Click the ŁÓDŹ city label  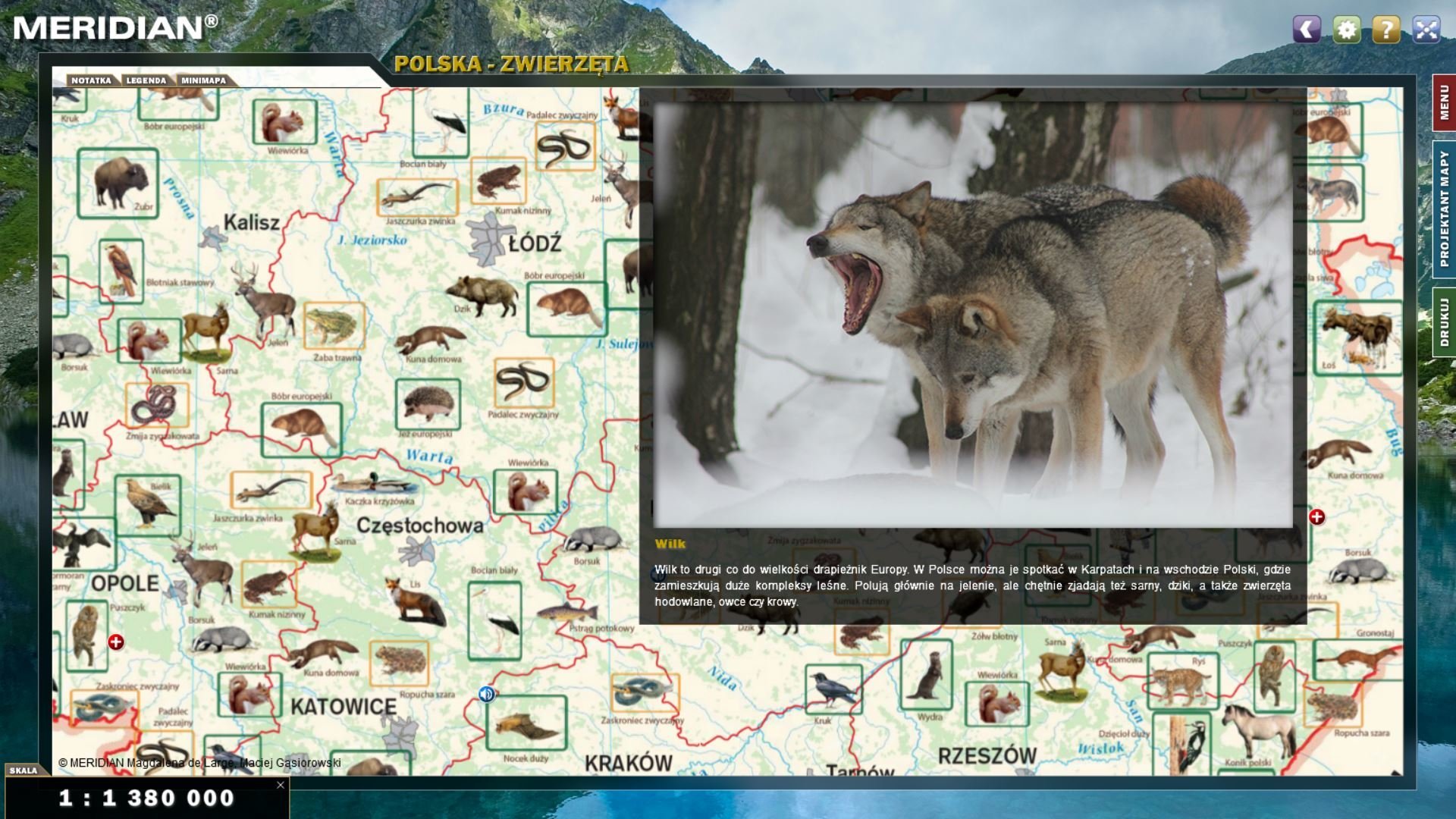[535, 244]
